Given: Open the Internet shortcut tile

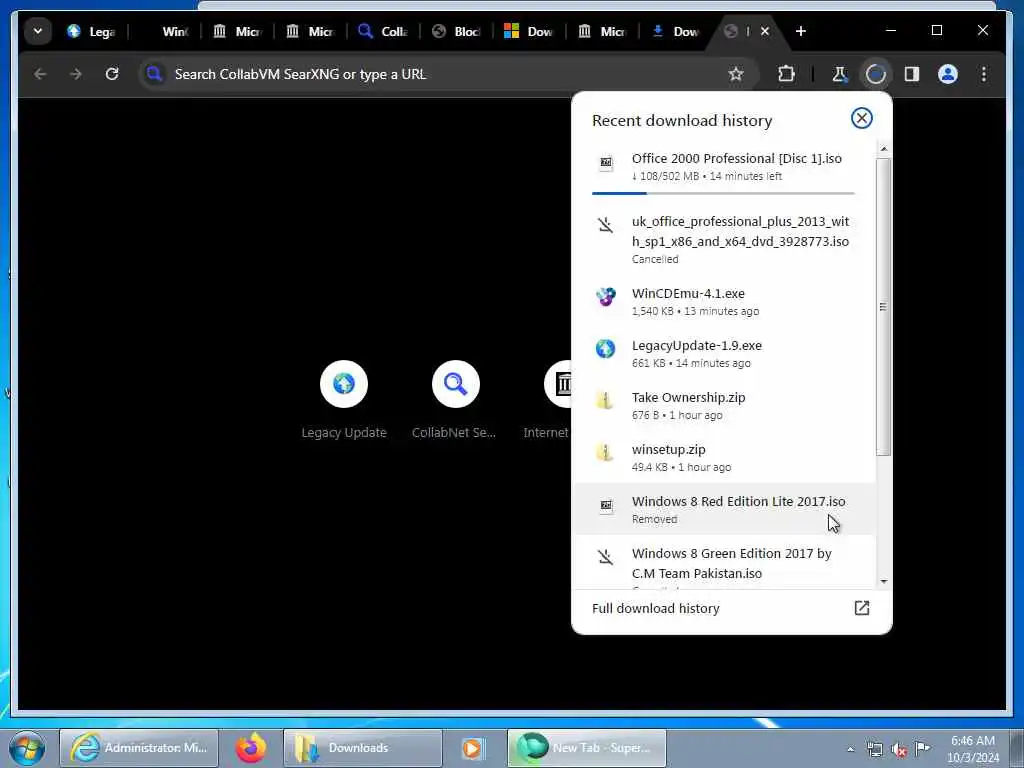Looking at the screenshot, I should tap(548, 400).
